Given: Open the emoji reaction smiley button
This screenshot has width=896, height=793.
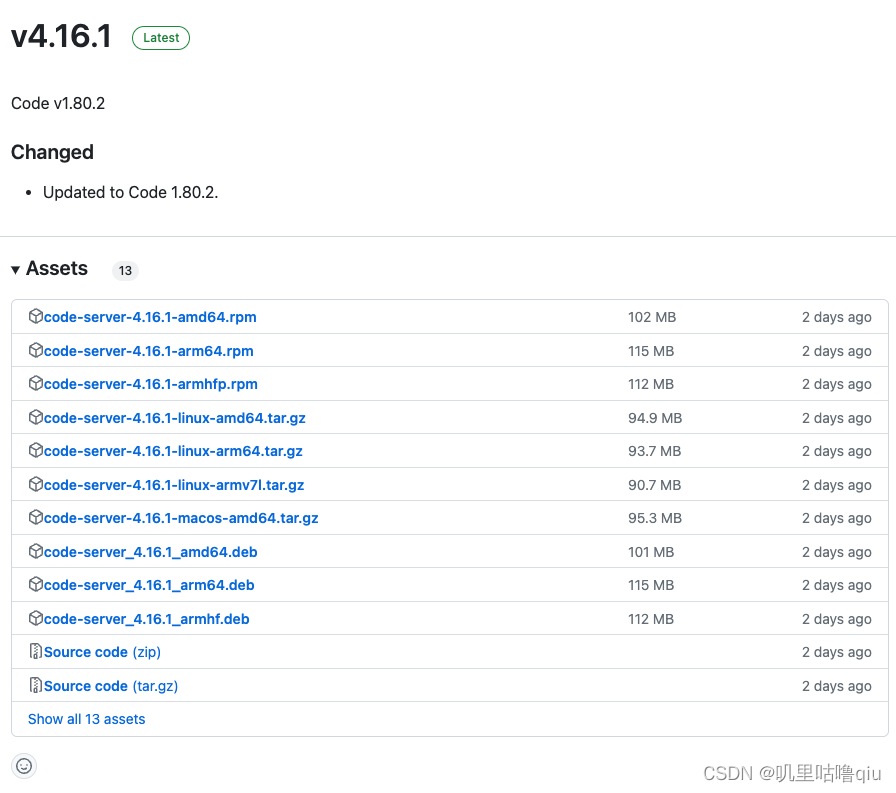Looking at the screenshot, I should tap(24, 766).
